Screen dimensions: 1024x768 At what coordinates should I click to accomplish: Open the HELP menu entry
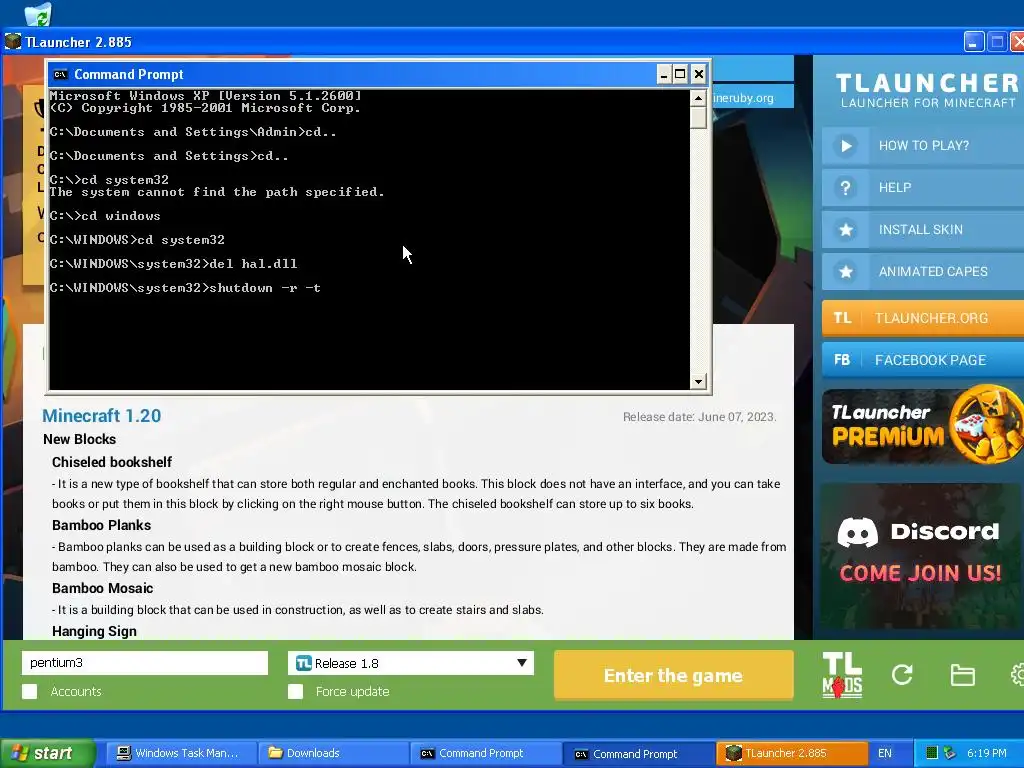click(x=923, y=187)
